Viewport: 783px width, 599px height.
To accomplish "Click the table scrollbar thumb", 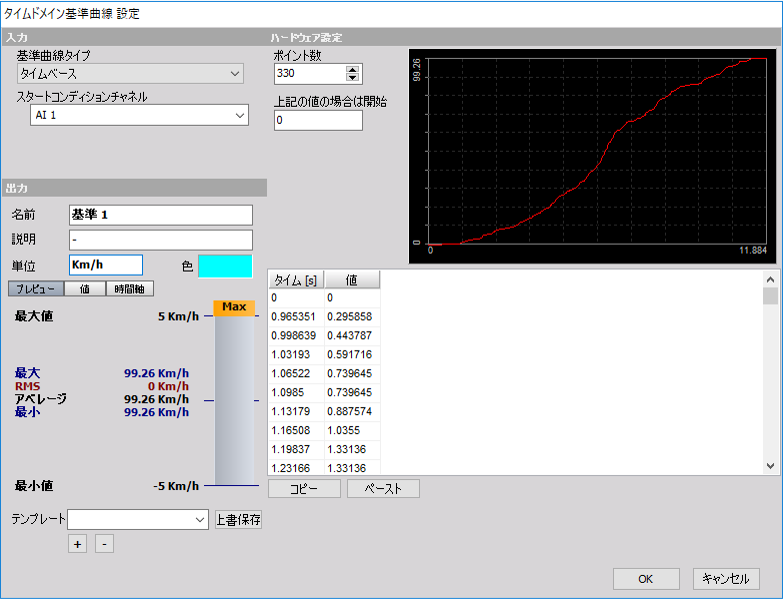I will 771,296.
